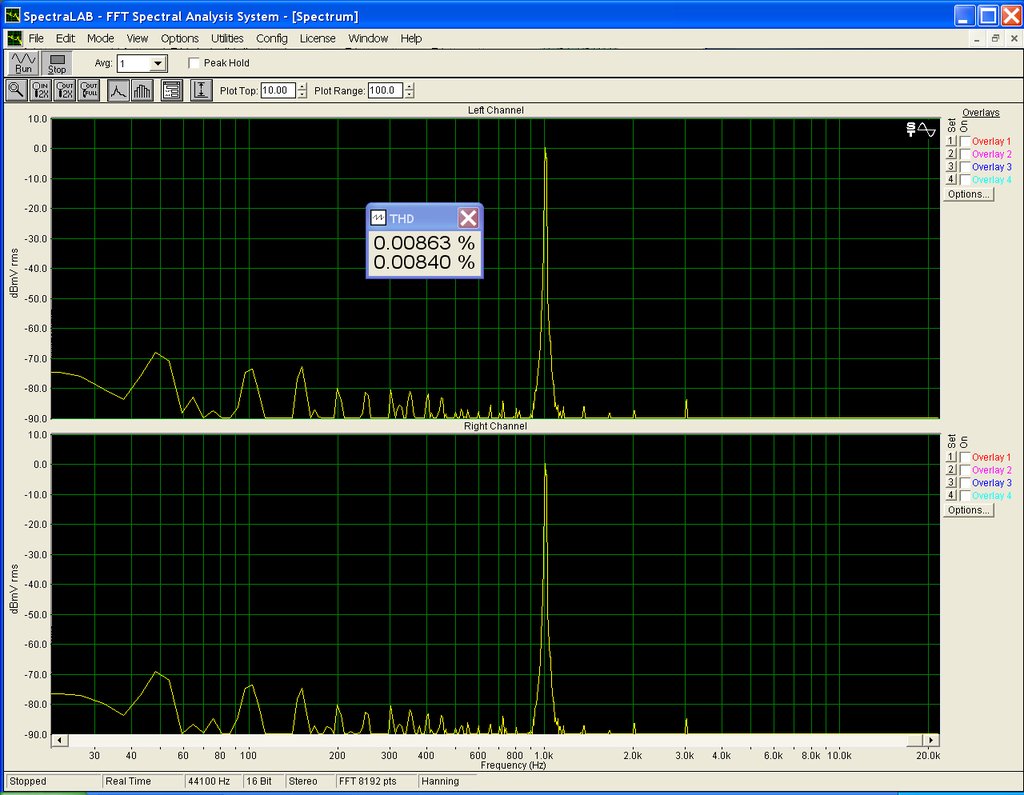Viewport: 1024px width, 795px height.
Task: Turn on Overlay 4 in Right Channel
Action: (965, 496)
